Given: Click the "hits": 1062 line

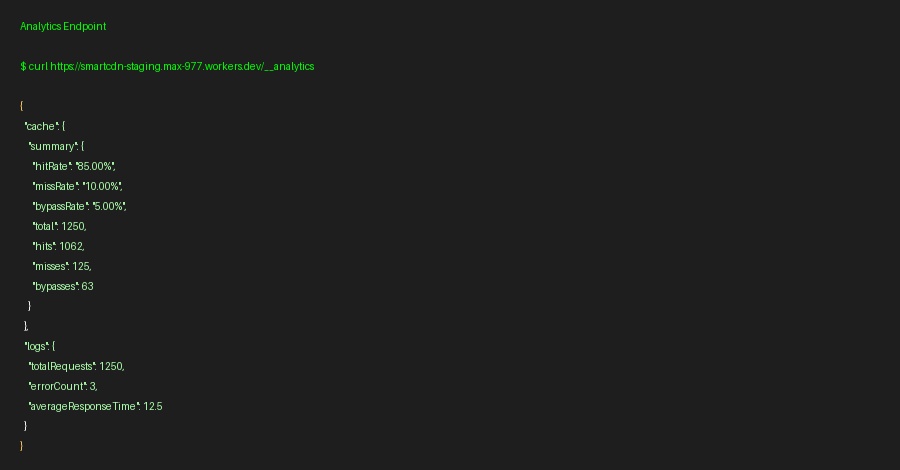Looking at the screenshot, I should [59, 246].
